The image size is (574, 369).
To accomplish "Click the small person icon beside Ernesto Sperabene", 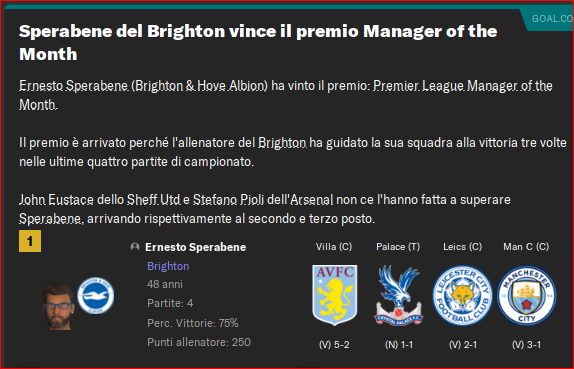I will (x=135, y=247).
